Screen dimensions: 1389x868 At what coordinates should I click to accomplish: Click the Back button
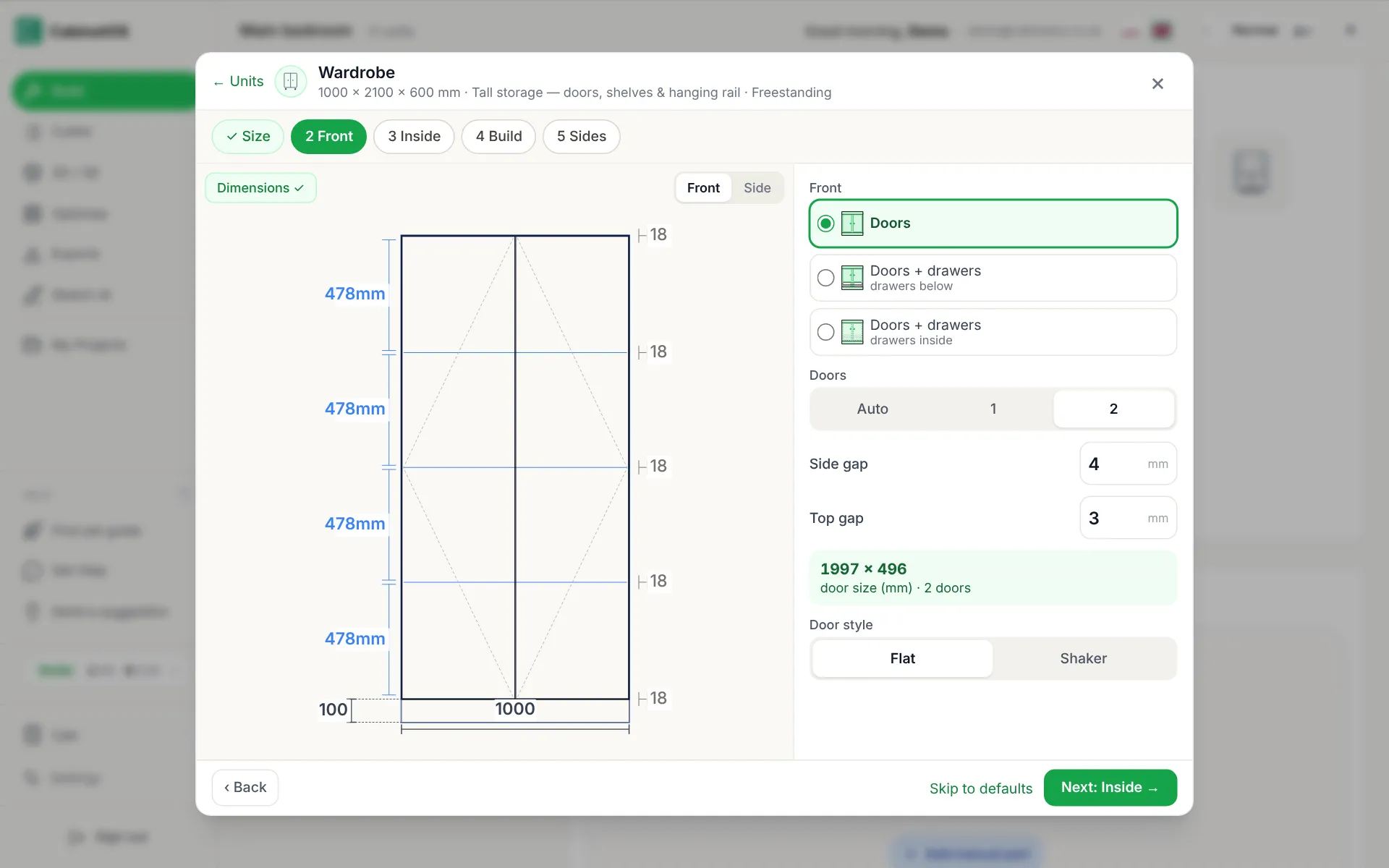coord(245,788)
